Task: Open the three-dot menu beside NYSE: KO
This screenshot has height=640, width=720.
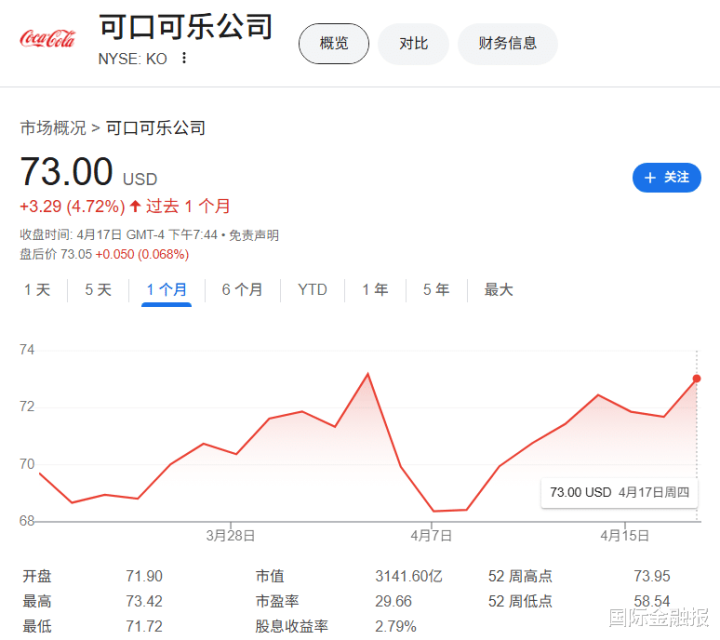Action: click(x=184, y=58)
